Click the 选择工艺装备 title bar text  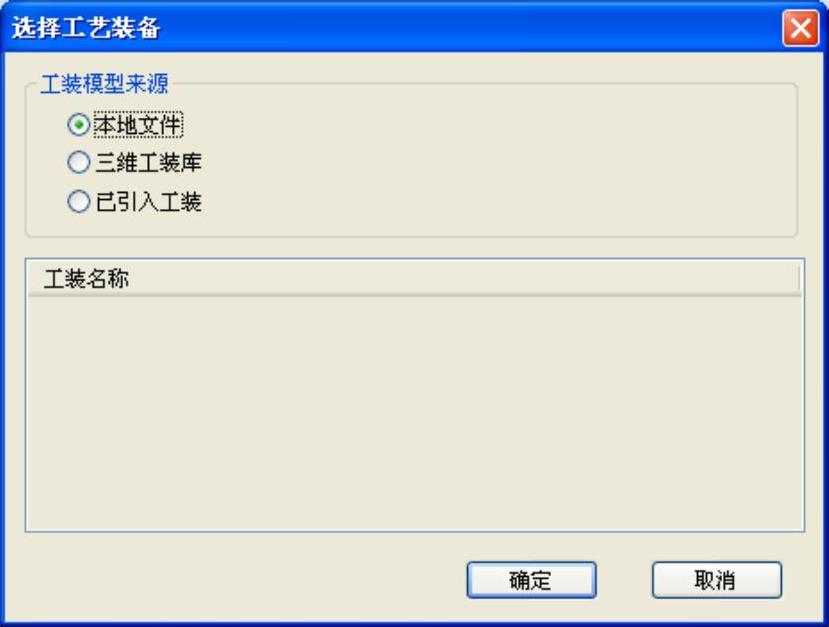click(86, 27)
